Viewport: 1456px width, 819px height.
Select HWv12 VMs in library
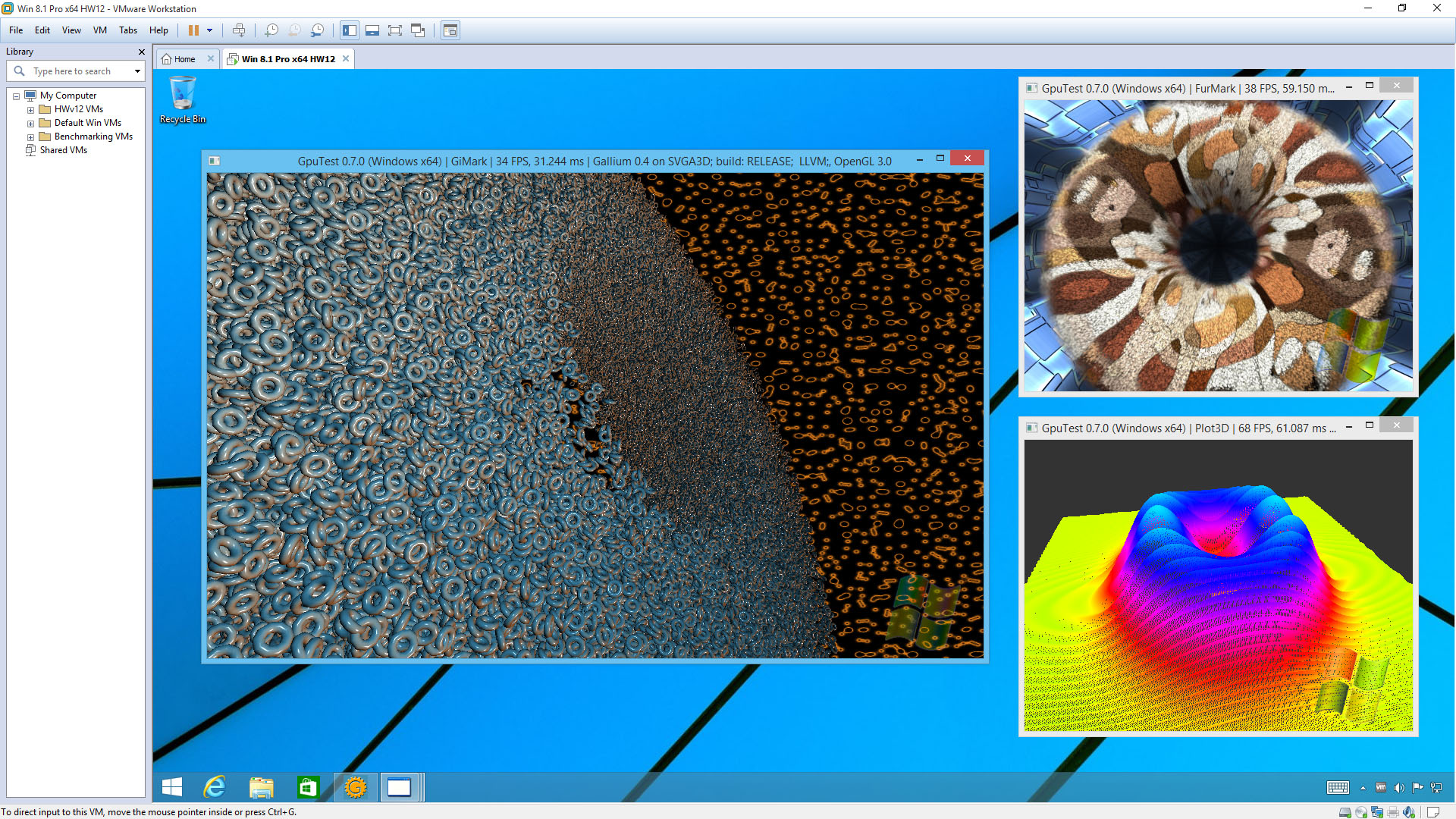78,109
